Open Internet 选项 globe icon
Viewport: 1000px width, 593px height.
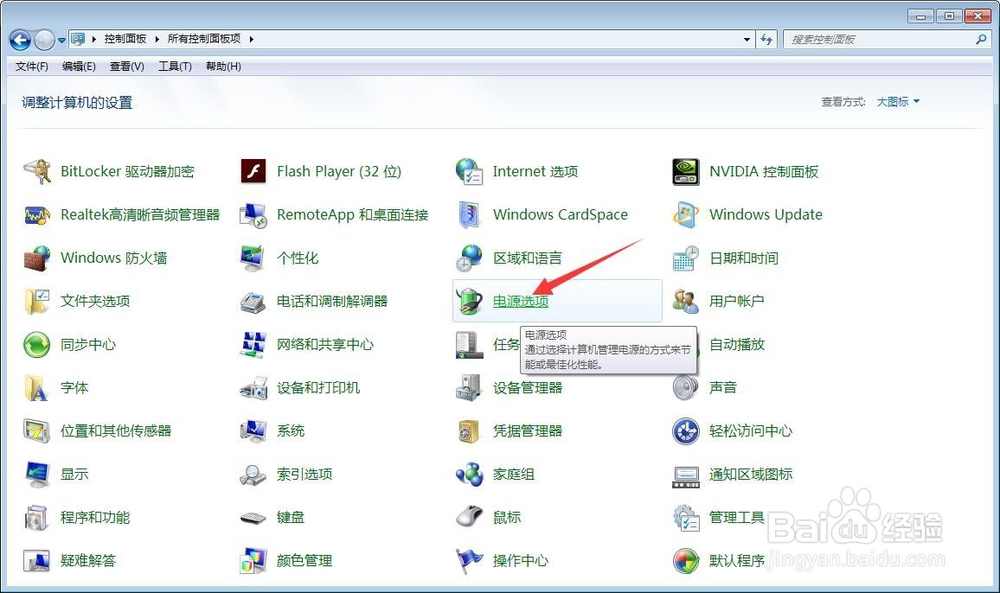pyautogui.click(x=469, y=172)
